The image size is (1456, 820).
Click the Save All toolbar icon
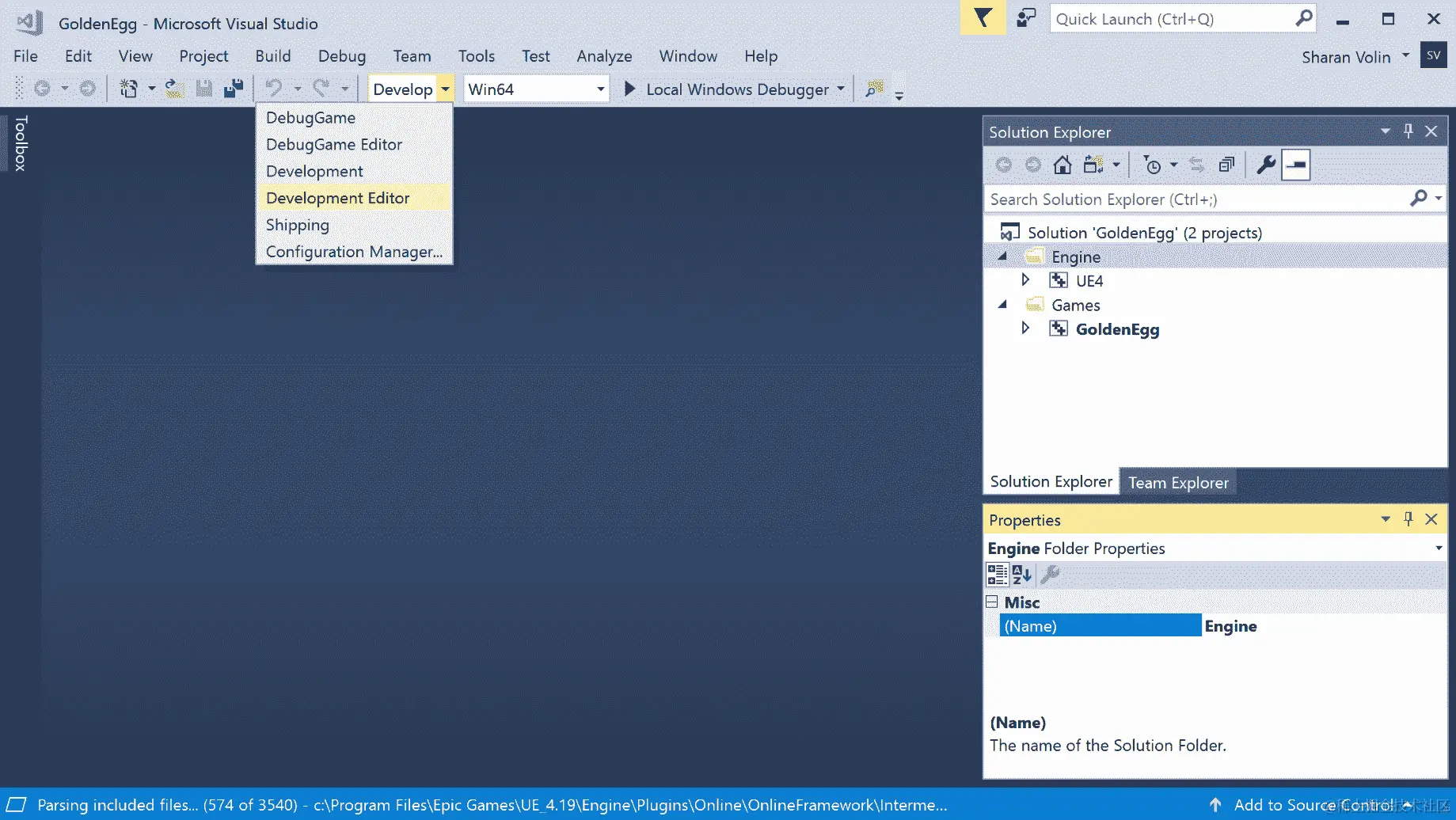click(x=234, y=89)
